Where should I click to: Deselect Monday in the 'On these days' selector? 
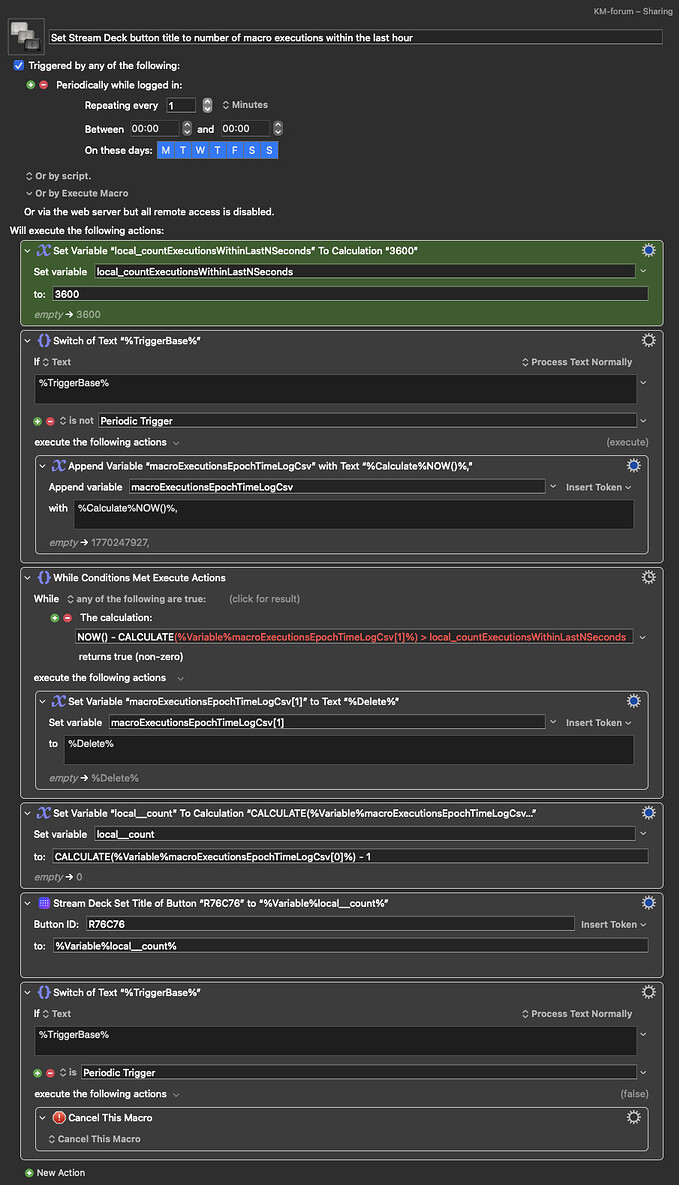click(164, 150)
